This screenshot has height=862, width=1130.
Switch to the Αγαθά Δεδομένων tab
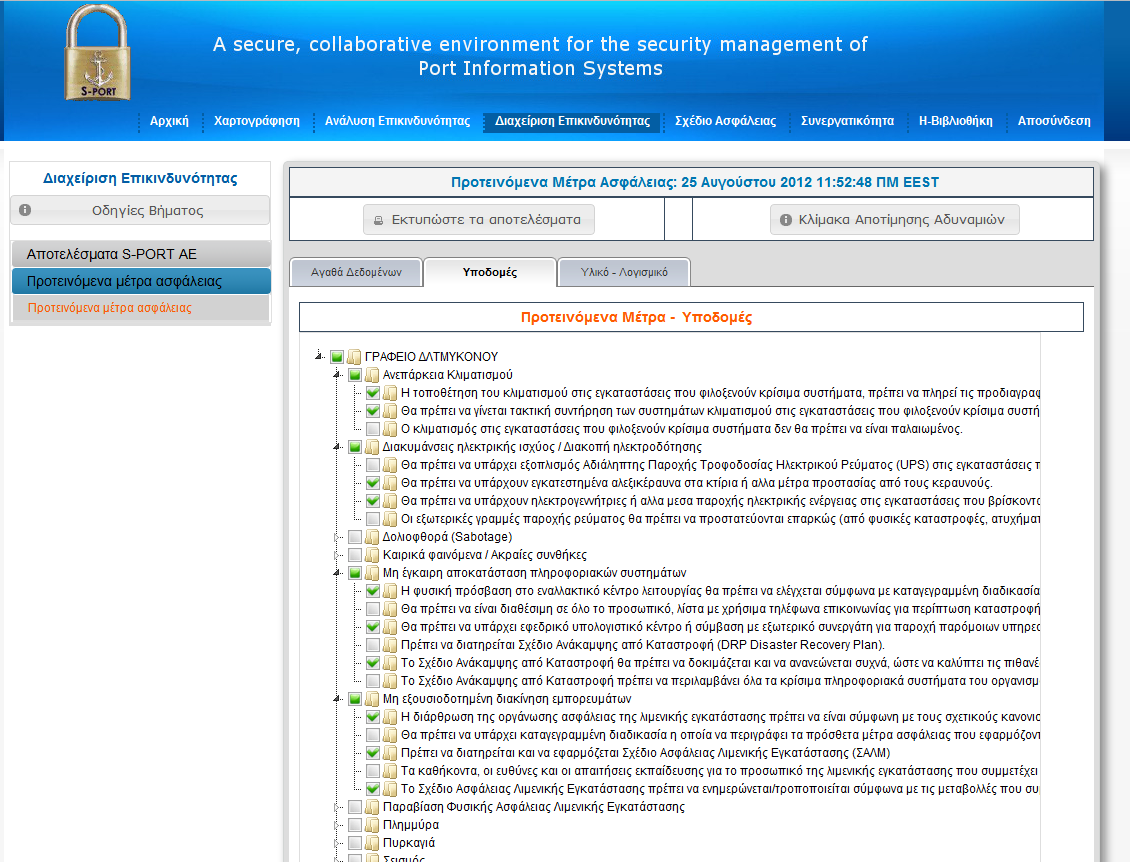coord(356,272)
